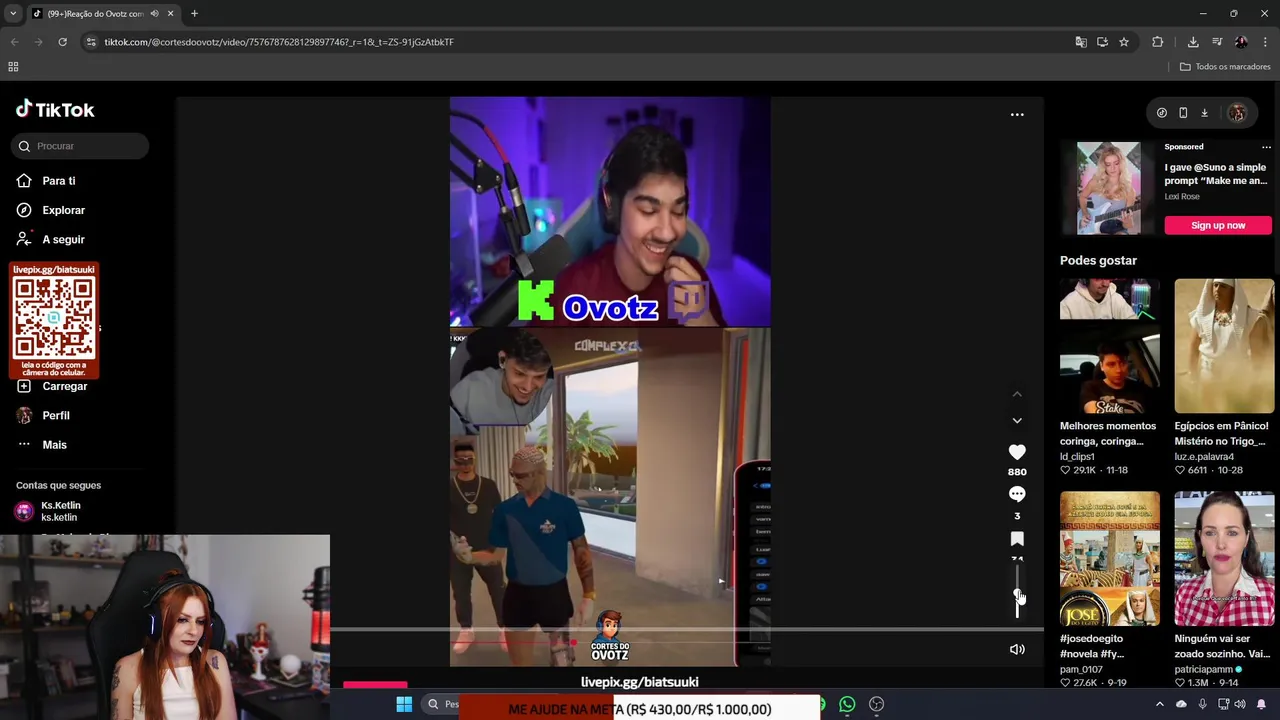Open the pam_0107 author link
Image resolution: width=1280 pixels, height=720 pixels.
click(1081, 670)
